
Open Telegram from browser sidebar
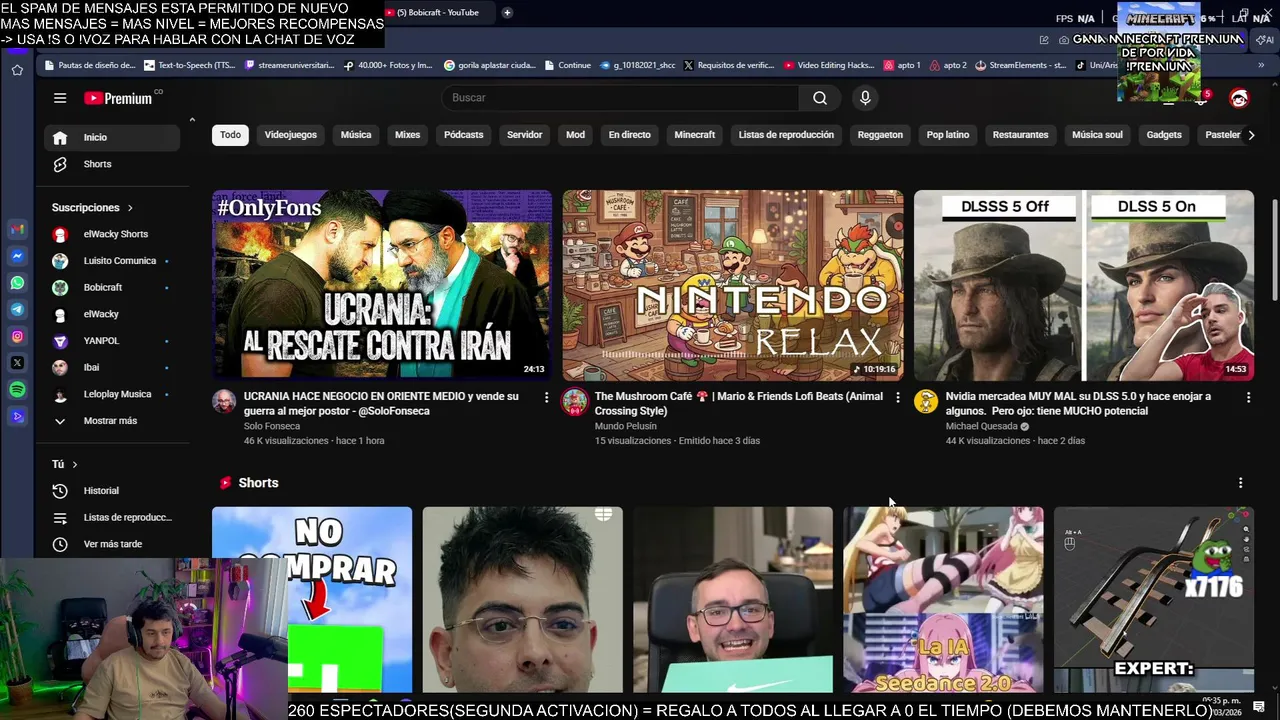tap(17, 310)
